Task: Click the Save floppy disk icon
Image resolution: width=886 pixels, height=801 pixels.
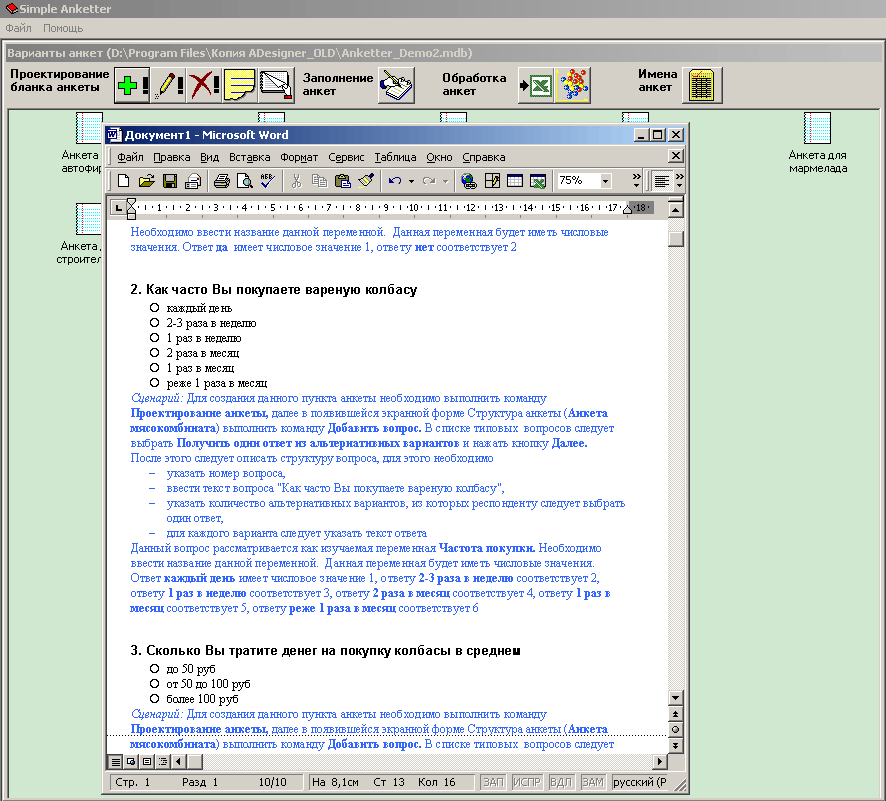Action: [x=170, y=181]
